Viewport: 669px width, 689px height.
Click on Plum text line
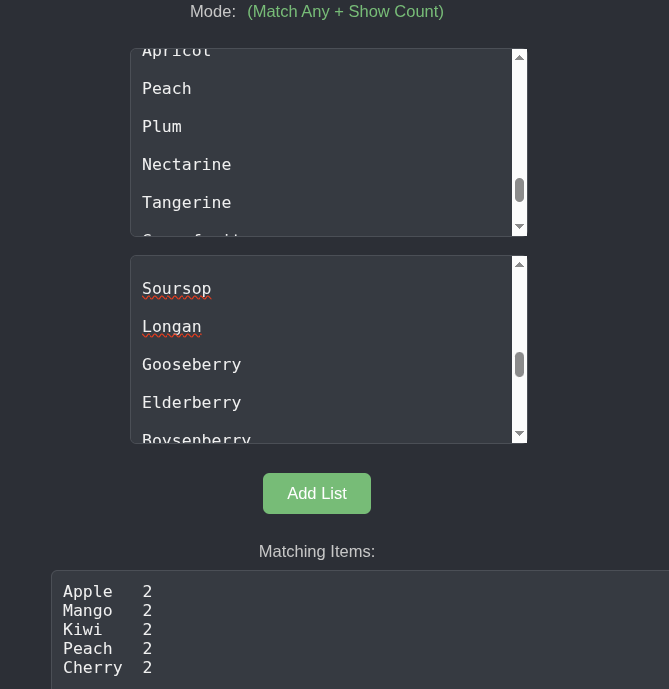click(x=162, y=127)
